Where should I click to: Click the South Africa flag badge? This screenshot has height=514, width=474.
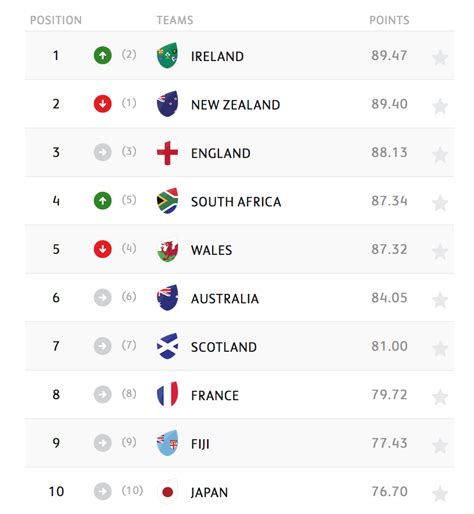click(167, 201)
